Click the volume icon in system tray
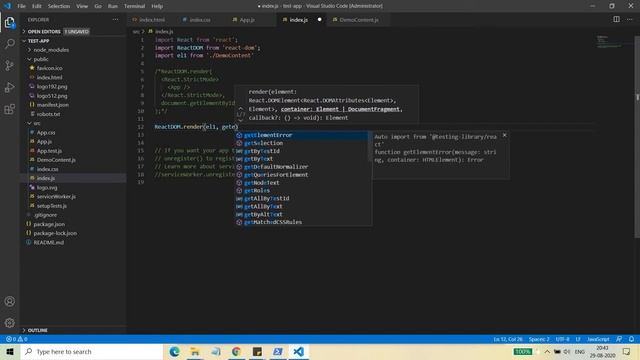 coord(567,351)
